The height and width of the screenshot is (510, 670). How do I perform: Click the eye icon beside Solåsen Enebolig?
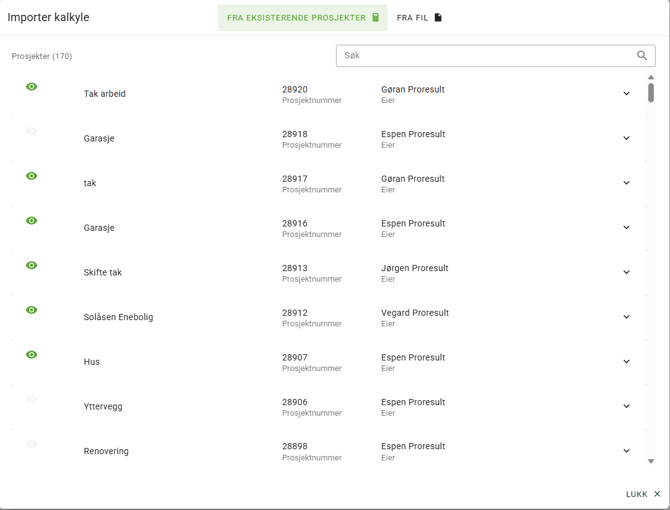click(x=32, y=310)
